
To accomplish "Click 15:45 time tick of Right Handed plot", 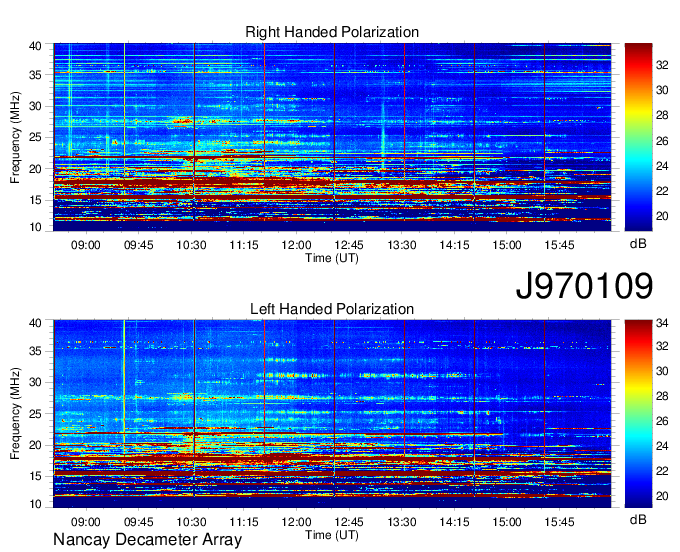I will [x=559, y=245].
